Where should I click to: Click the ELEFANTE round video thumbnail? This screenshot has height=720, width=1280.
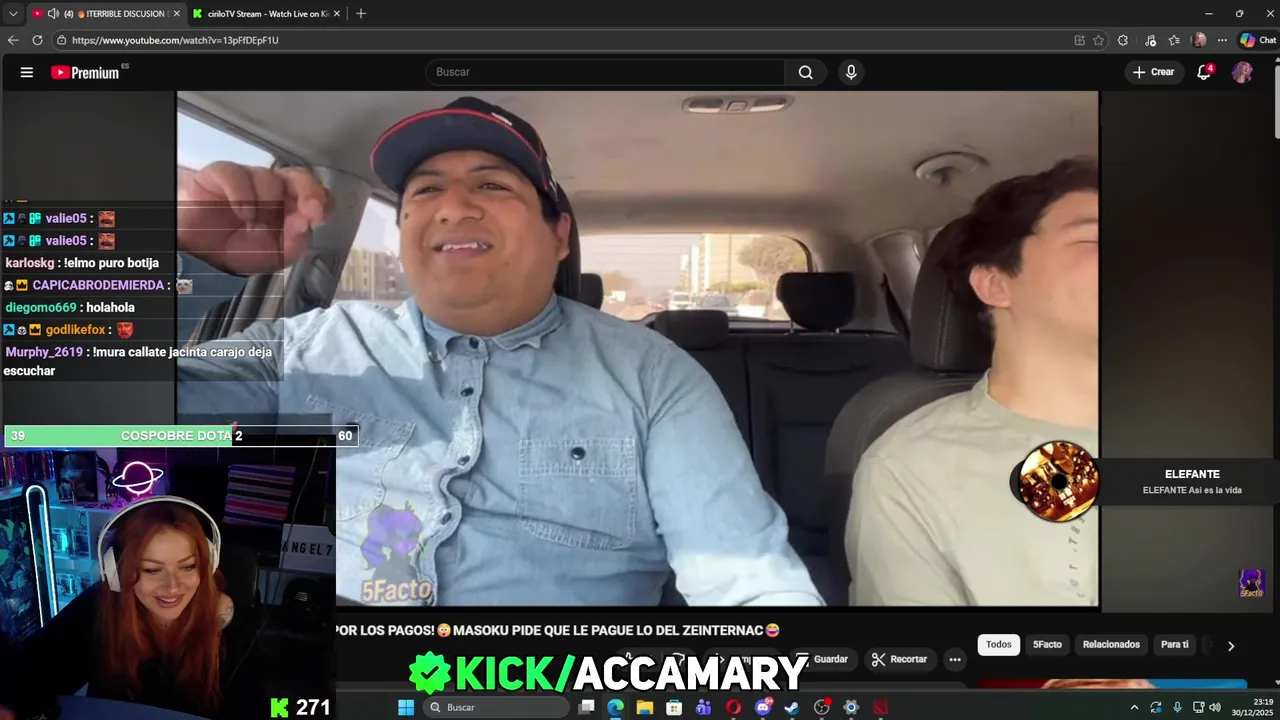(x=1058, y=481)
